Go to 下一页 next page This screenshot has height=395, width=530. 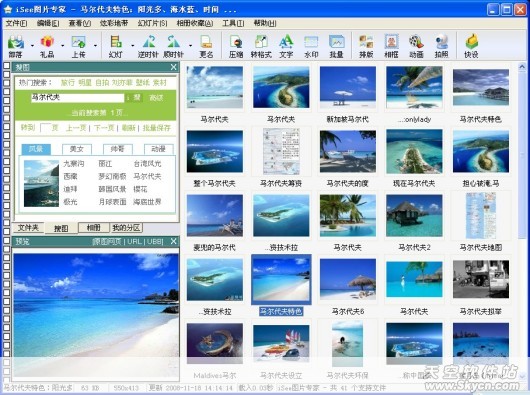coord(104,128)
